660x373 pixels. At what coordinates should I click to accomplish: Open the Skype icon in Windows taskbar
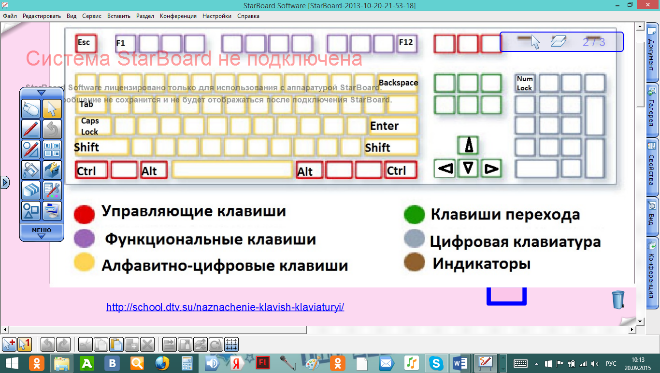(436, 363)
